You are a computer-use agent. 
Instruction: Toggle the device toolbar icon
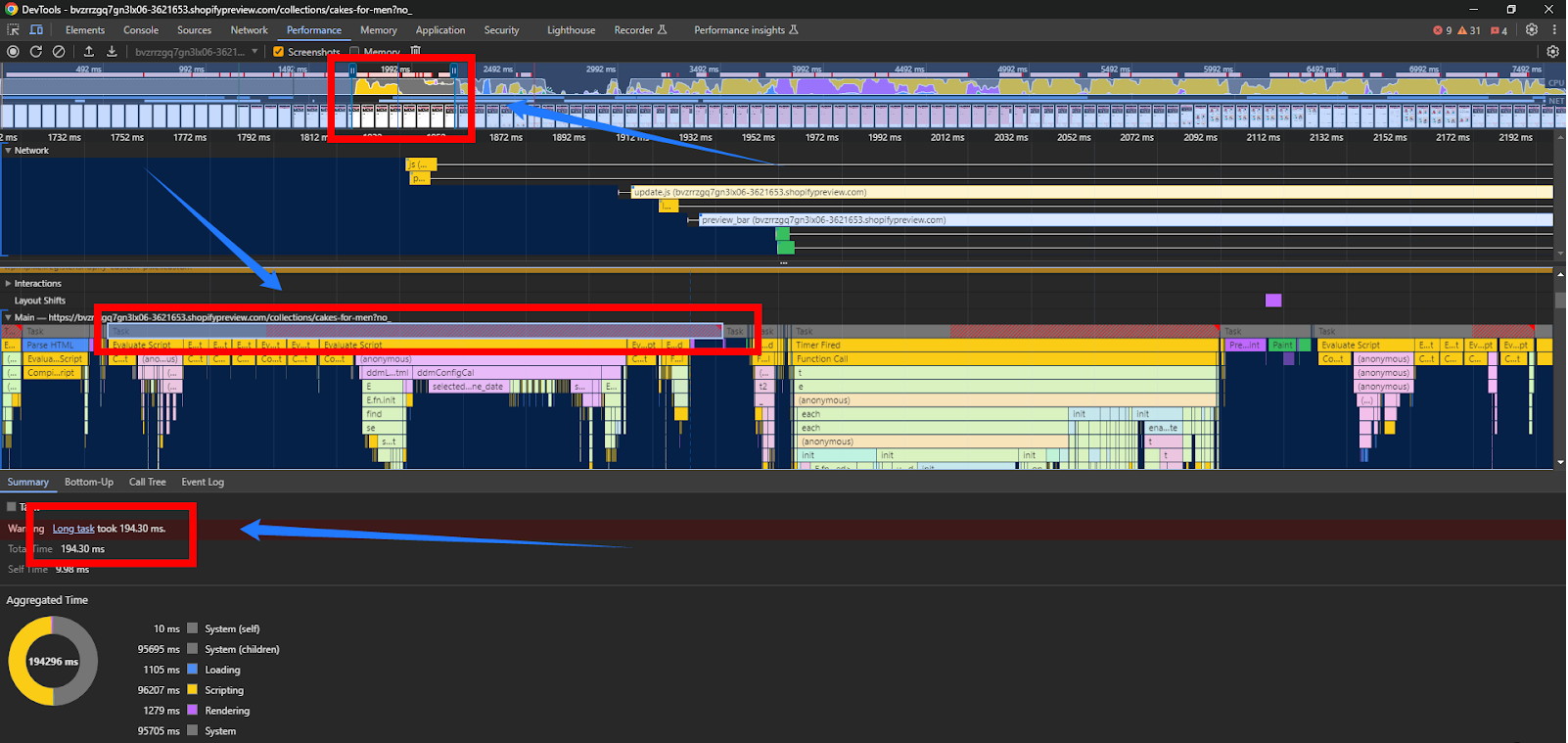point(36,30)
